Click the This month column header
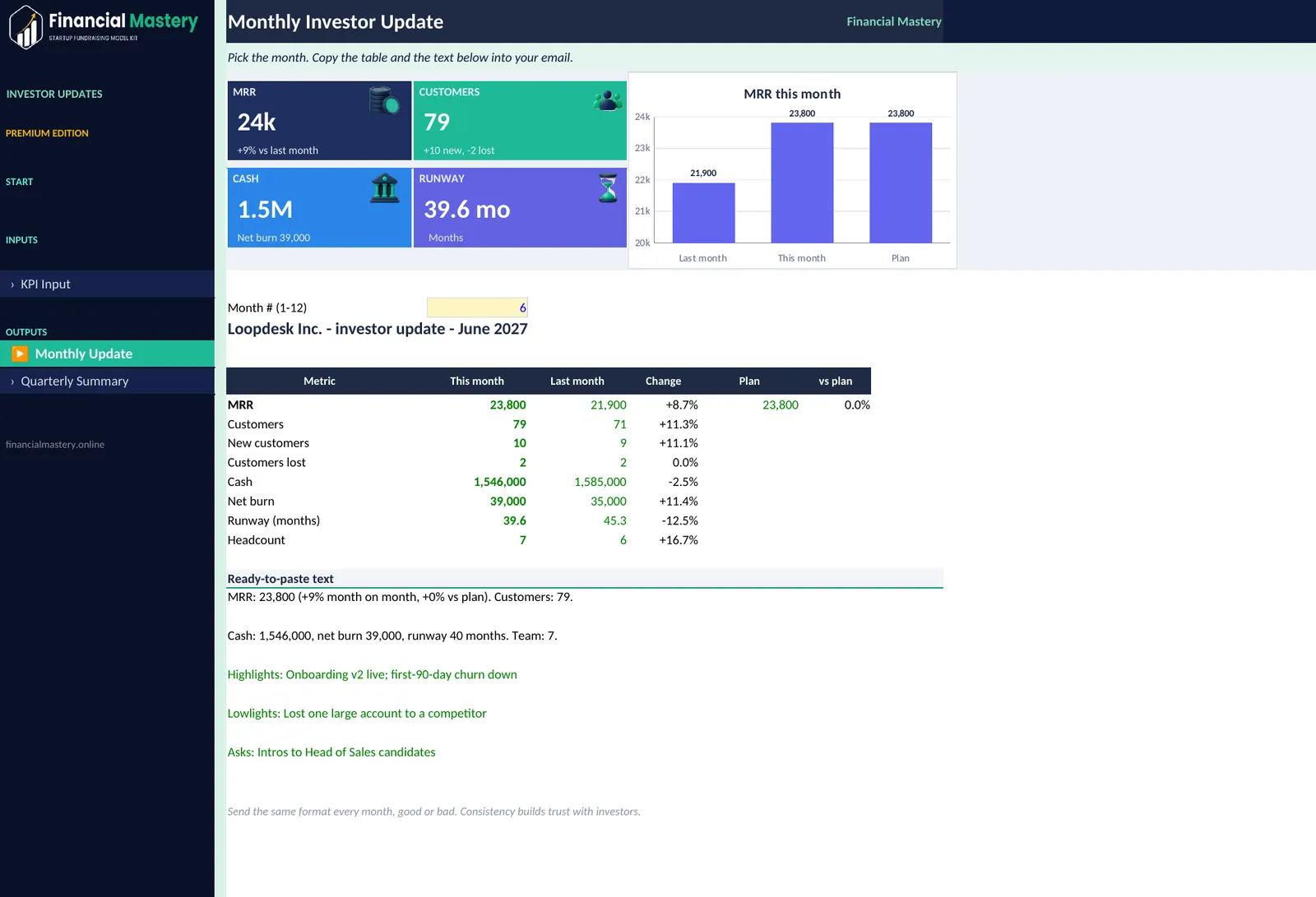The image size is (1316, 897). pos(477,381)
